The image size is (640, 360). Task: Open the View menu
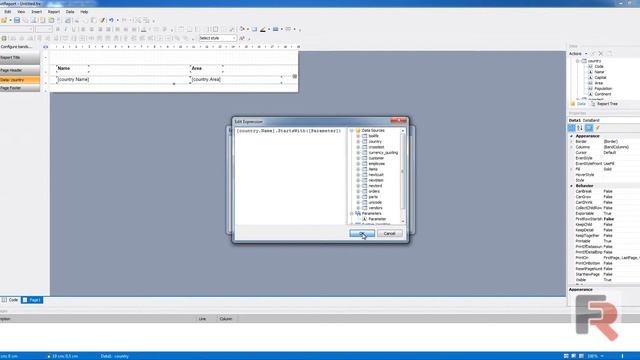pos(21,12)
